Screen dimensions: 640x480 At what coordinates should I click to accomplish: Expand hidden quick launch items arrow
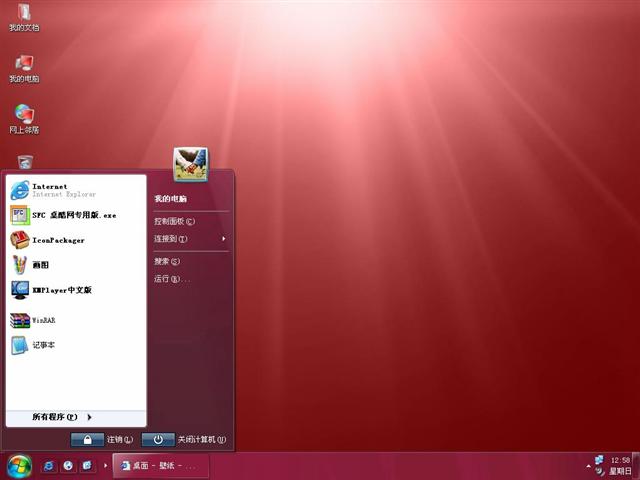coord(105,465)
